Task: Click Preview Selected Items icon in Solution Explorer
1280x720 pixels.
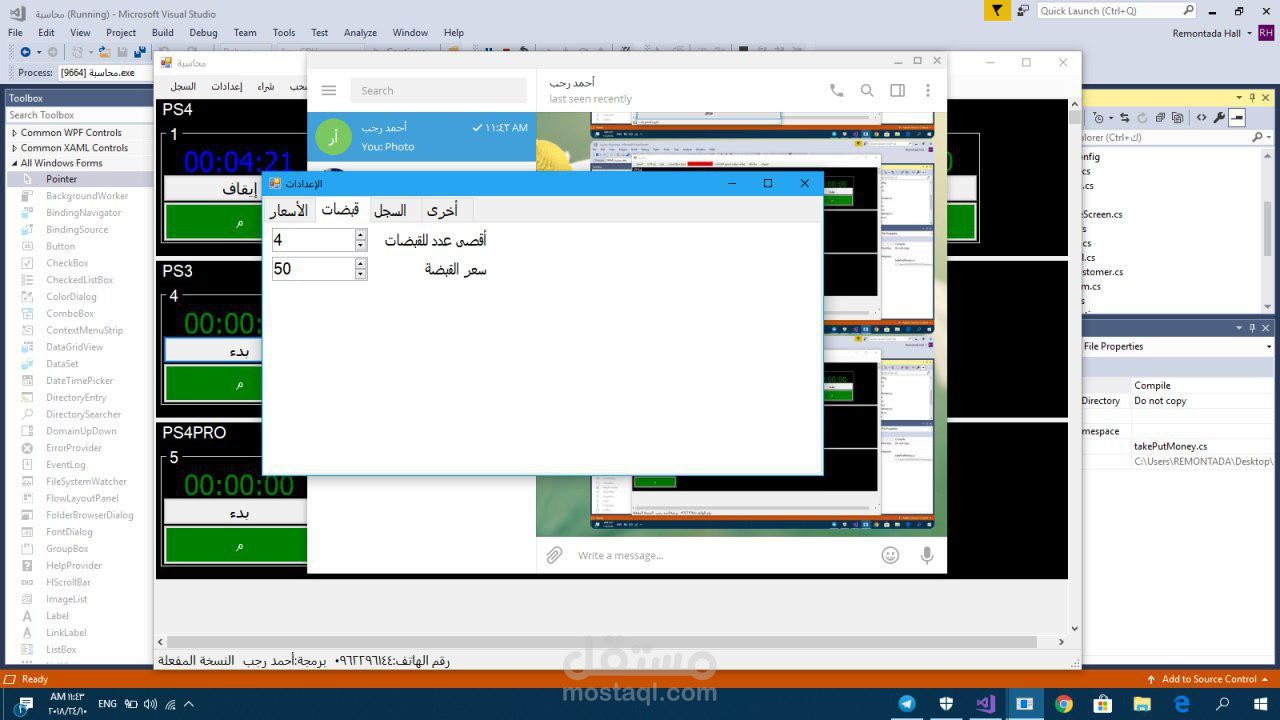Action: 1237,118
